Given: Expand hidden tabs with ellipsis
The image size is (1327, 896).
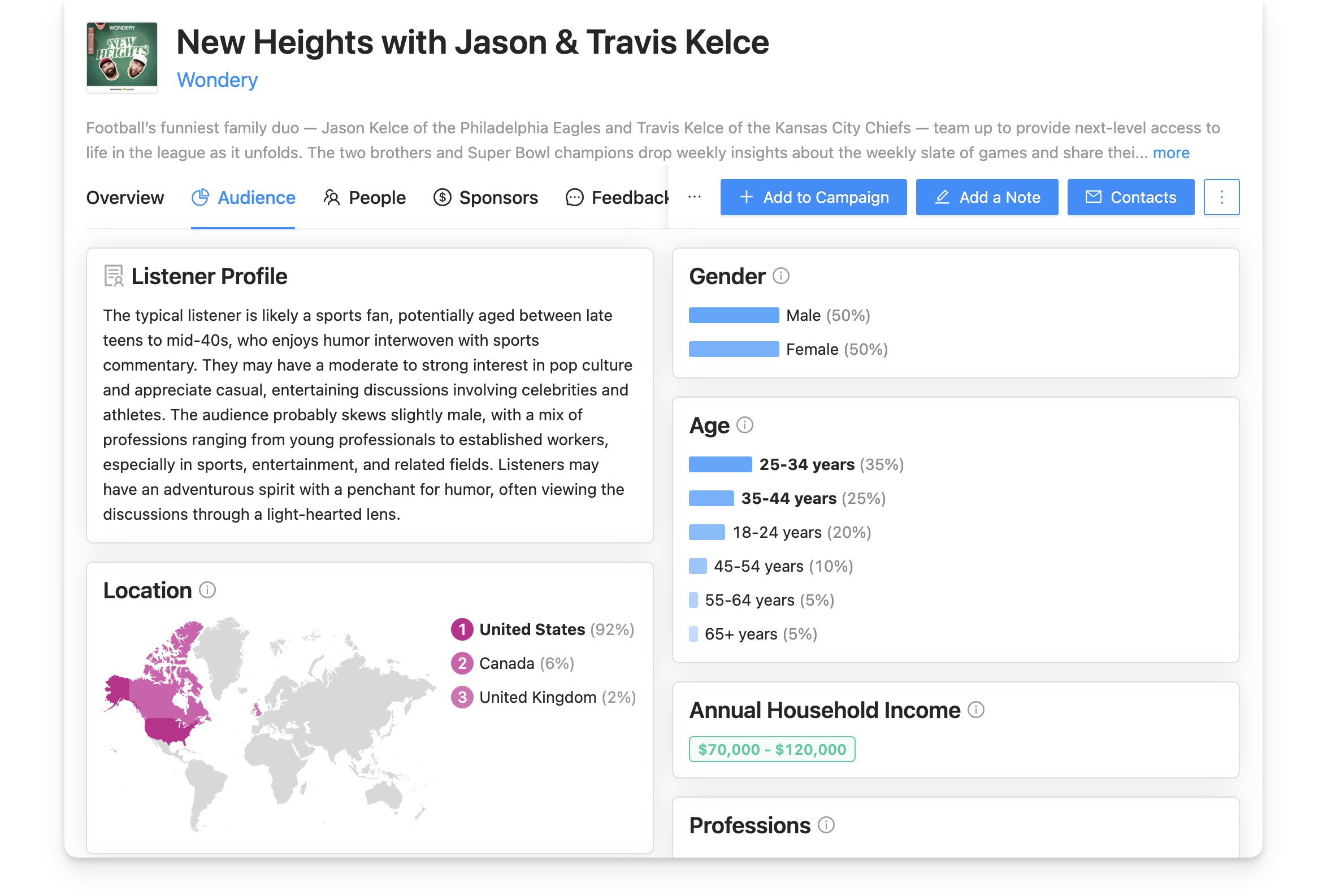Looking at the screenshot, I should pos(694,197).
